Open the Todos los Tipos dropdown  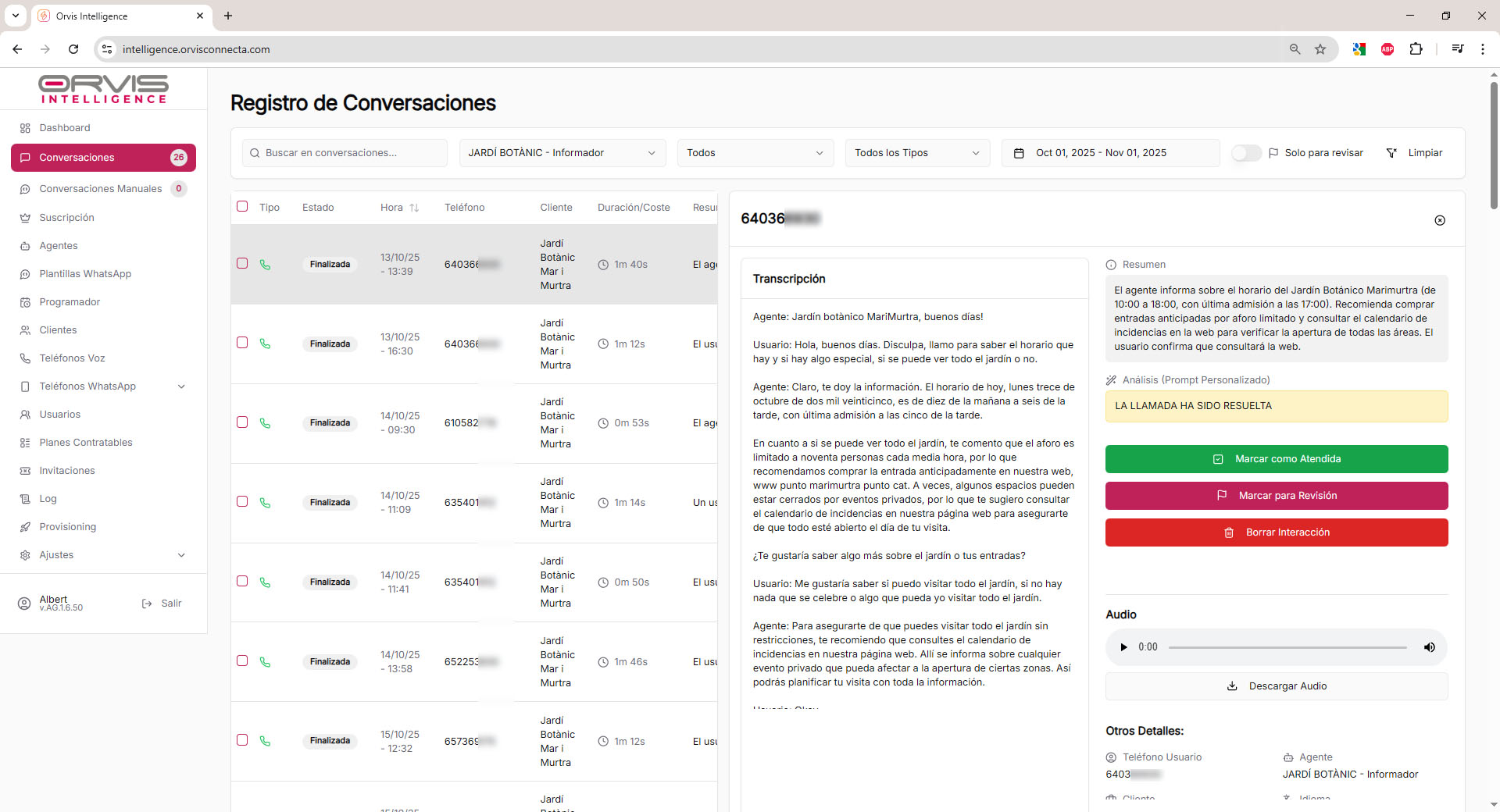[916, 153]
